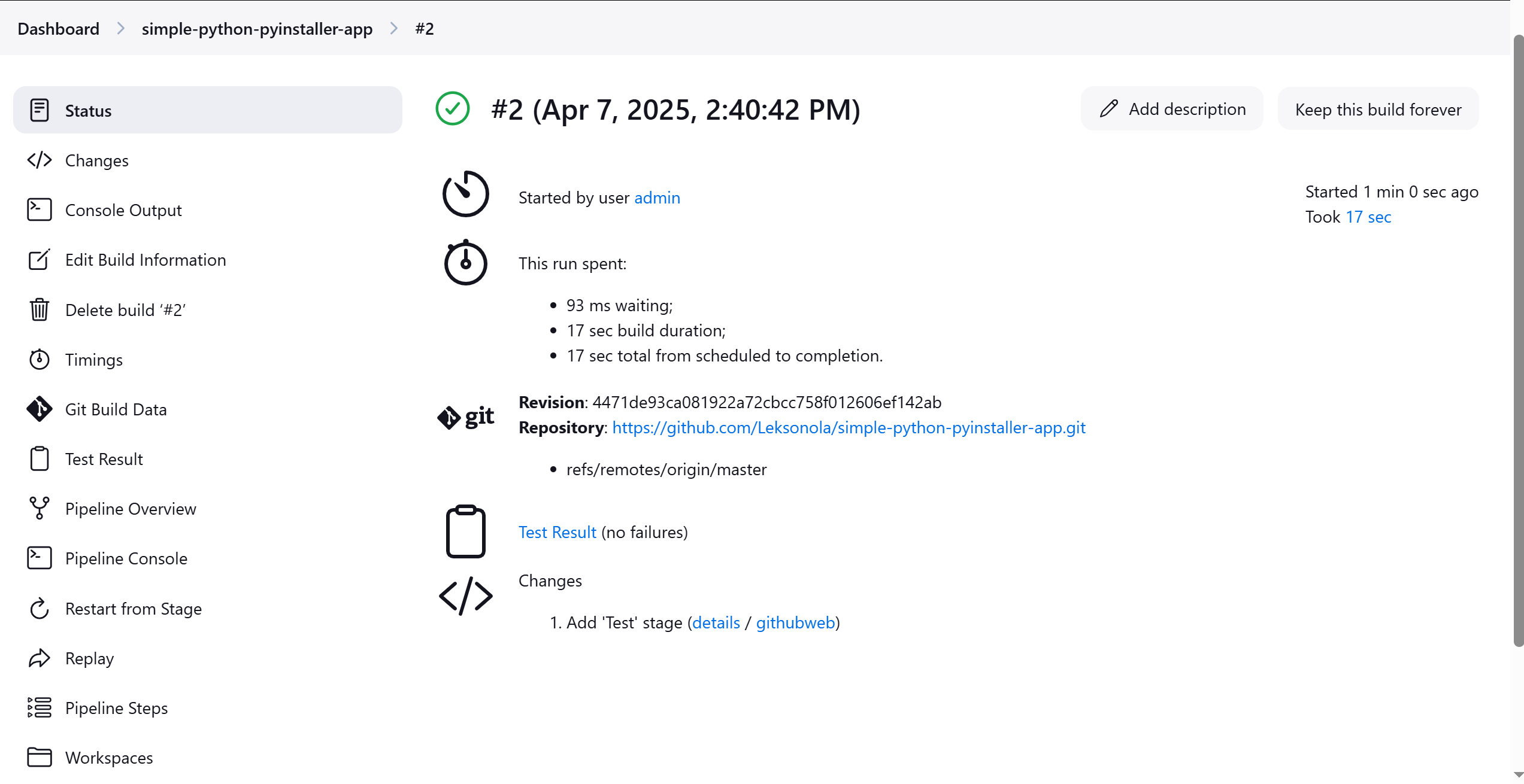
Task: Open Test Result sidebar entry
Action: coord(208,458)
